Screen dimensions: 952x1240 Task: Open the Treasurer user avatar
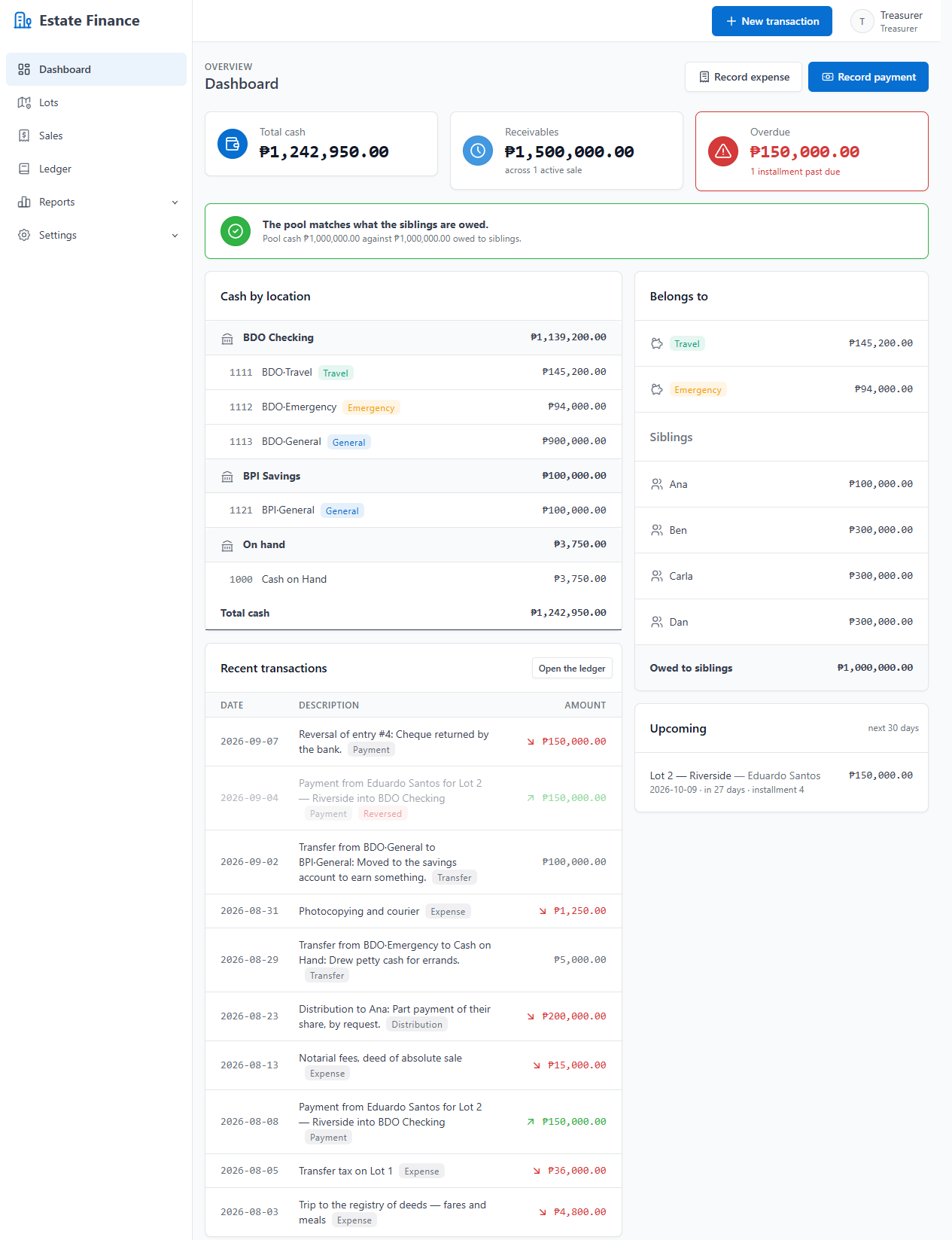point(862,21)
